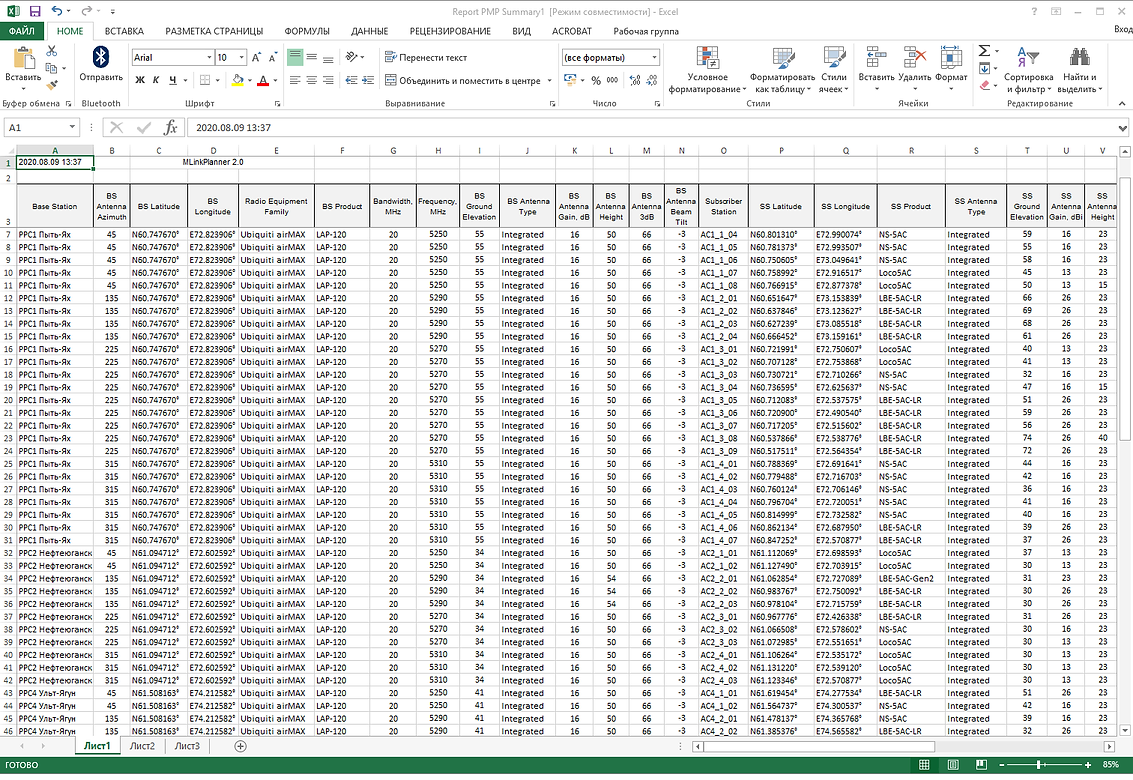1133x780 pixels.
Task: Open Стили ячеек cell styles
Action: (x=833, y=70)
